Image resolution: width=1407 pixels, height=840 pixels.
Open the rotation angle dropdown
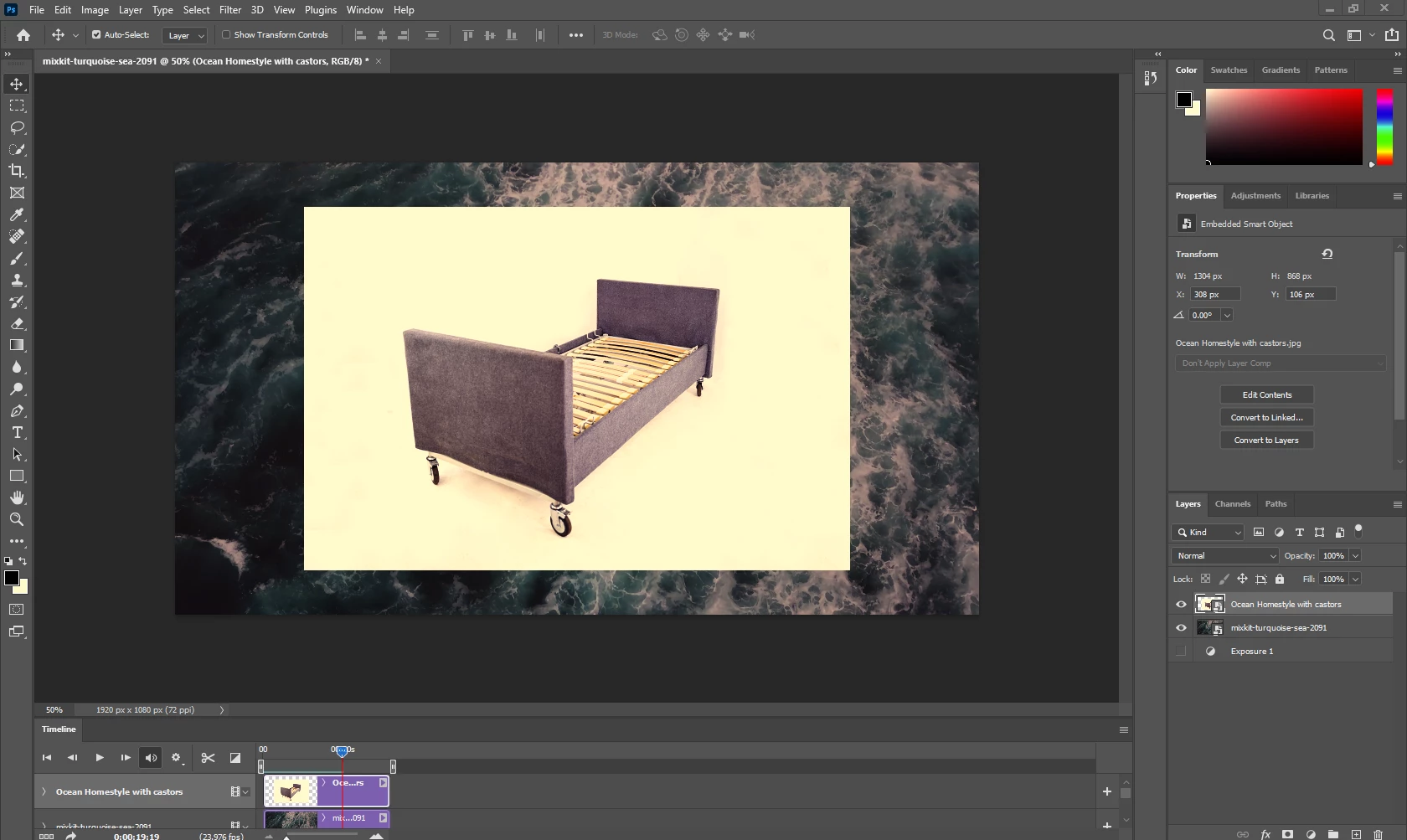click(1227, 316)
